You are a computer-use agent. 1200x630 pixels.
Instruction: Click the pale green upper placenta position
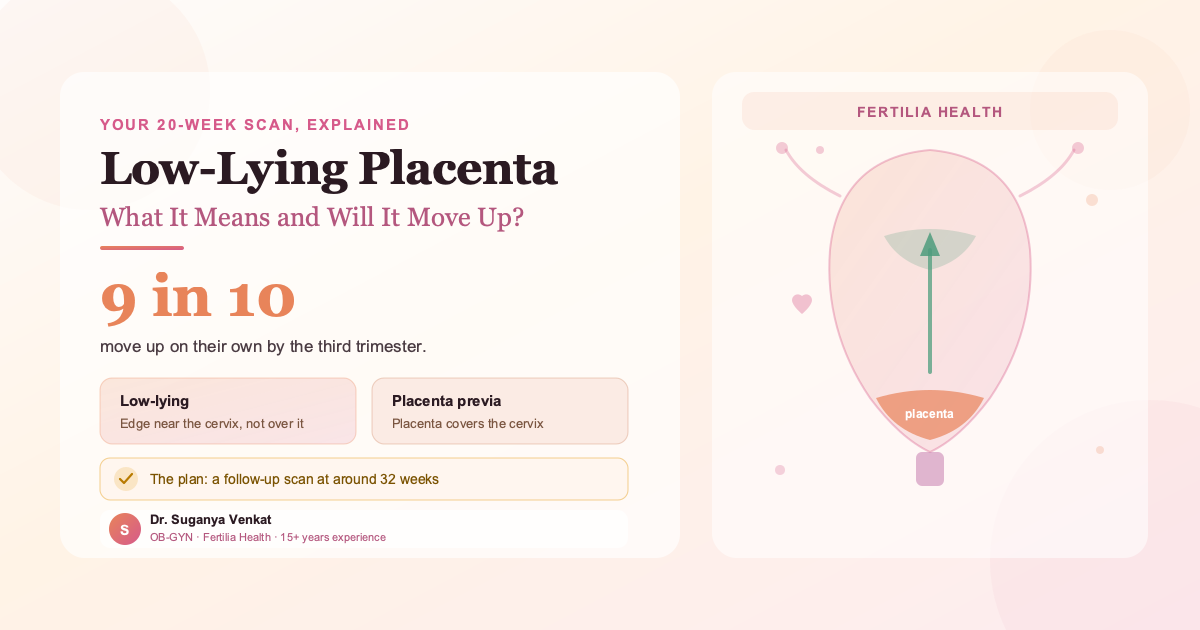click(930, 250)
